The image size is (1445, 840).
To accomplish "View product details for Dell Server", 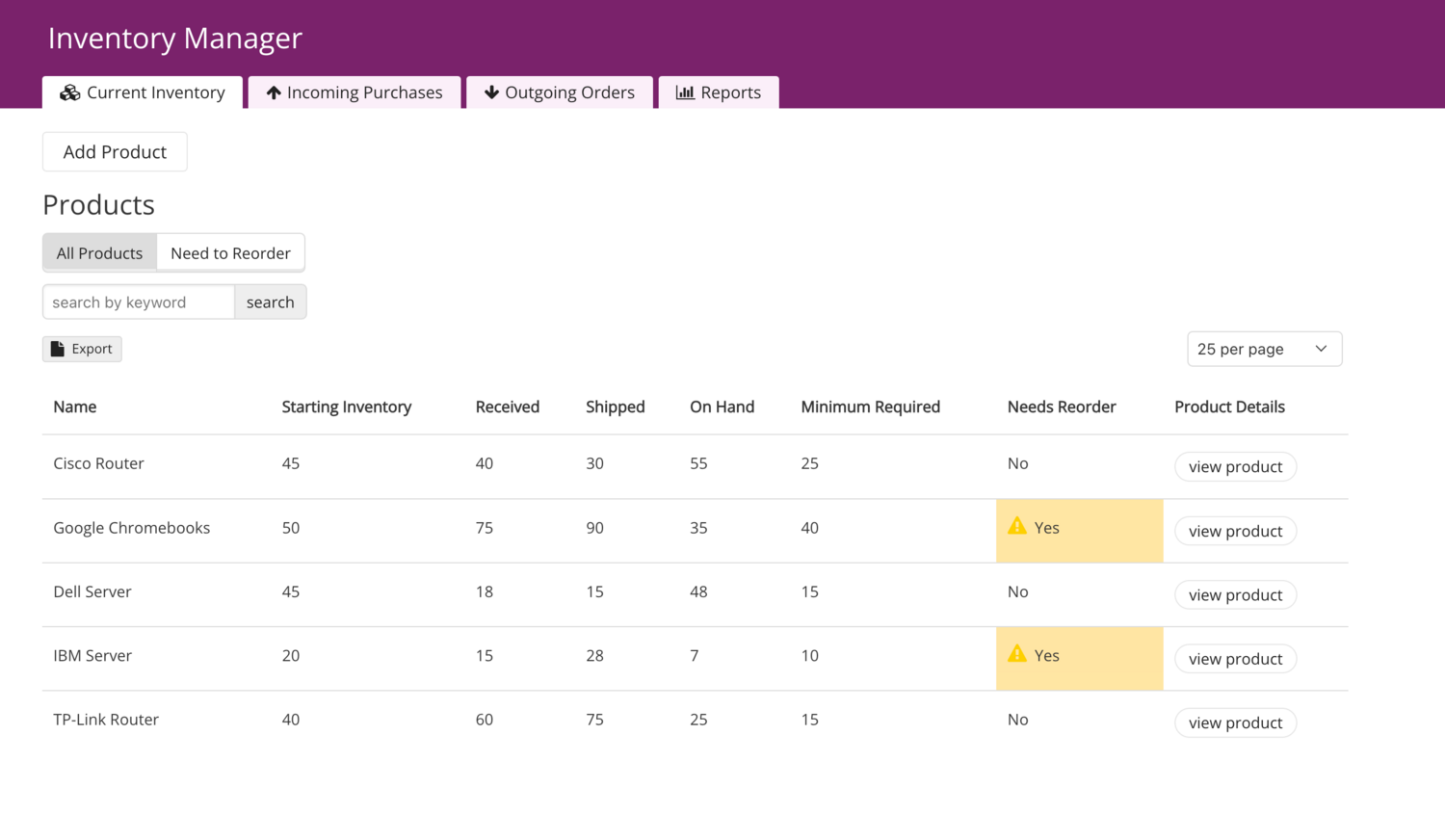I will (x=1235, y=594).
